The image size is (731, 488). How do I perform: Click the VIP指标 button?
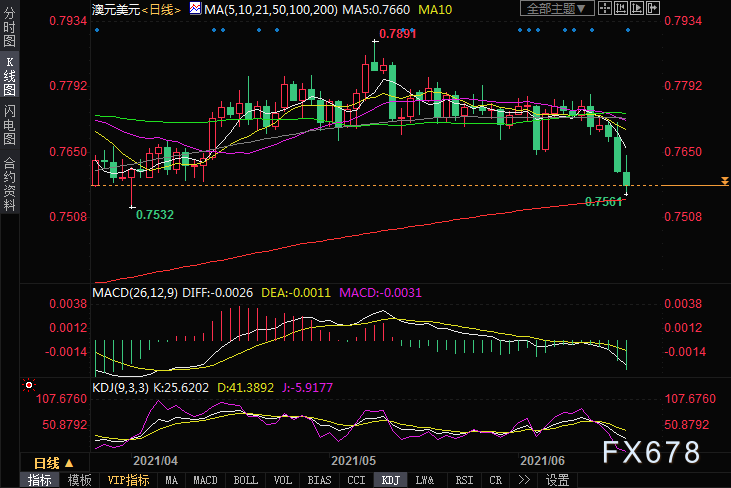coord(128,480)
